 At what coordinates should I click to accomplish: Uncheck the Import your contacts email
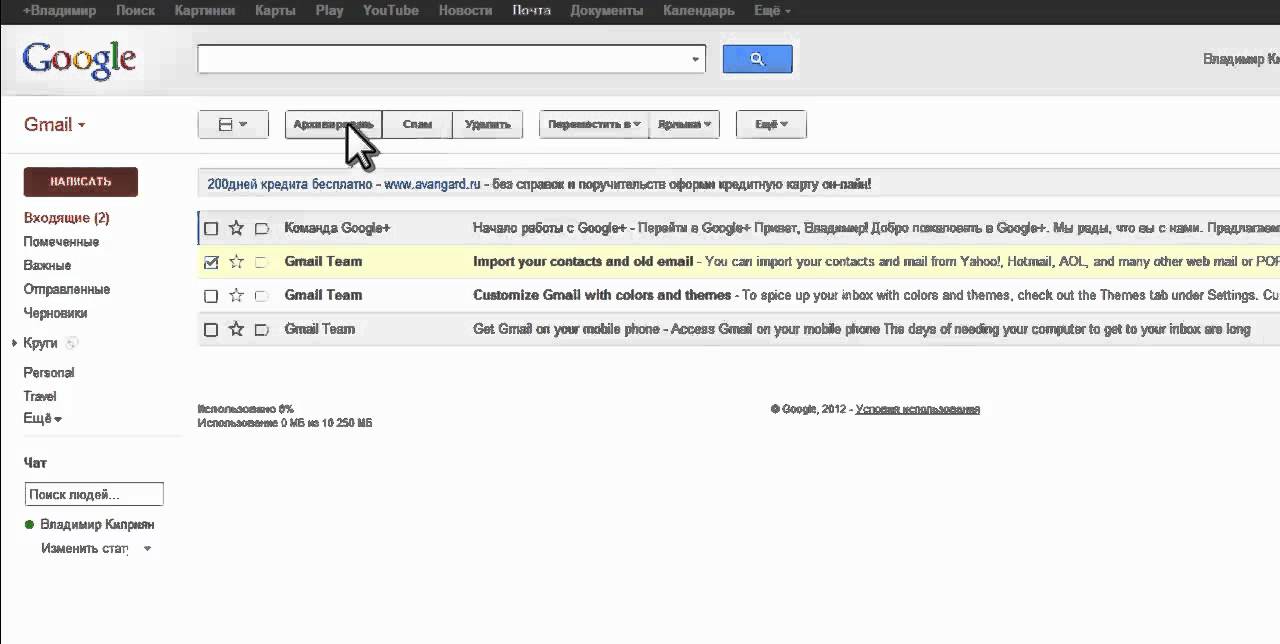tap(211, 262)
